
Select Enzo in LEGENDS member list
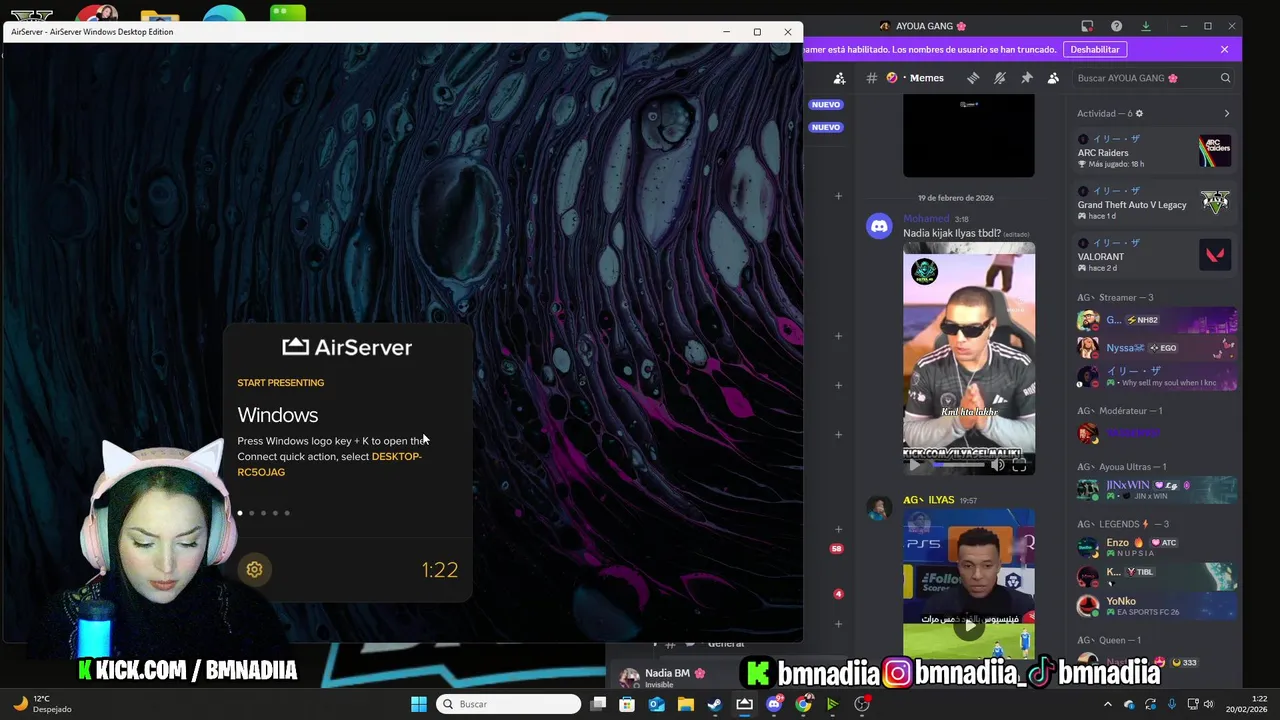tap(1154, 547)
